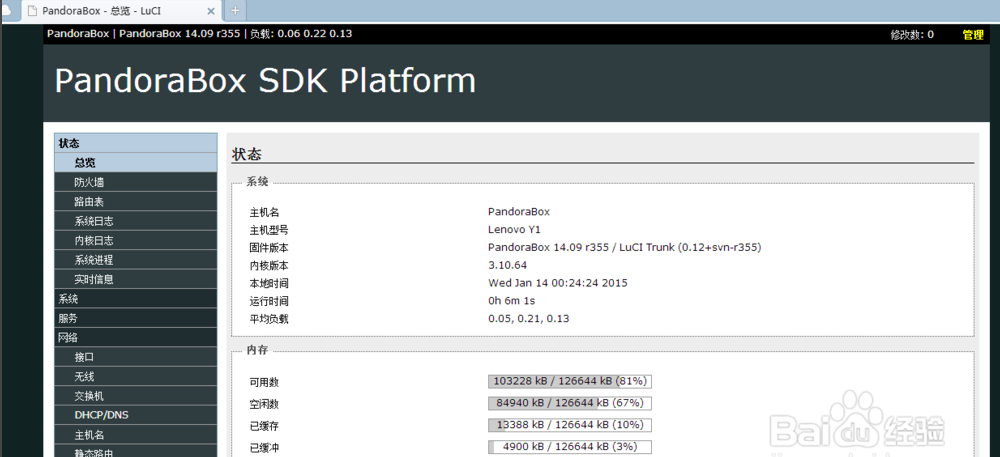Open the 总览 sidebar item
This screenshot has width=1000, height=457.
pyautogui.click(x=136, y=163)
